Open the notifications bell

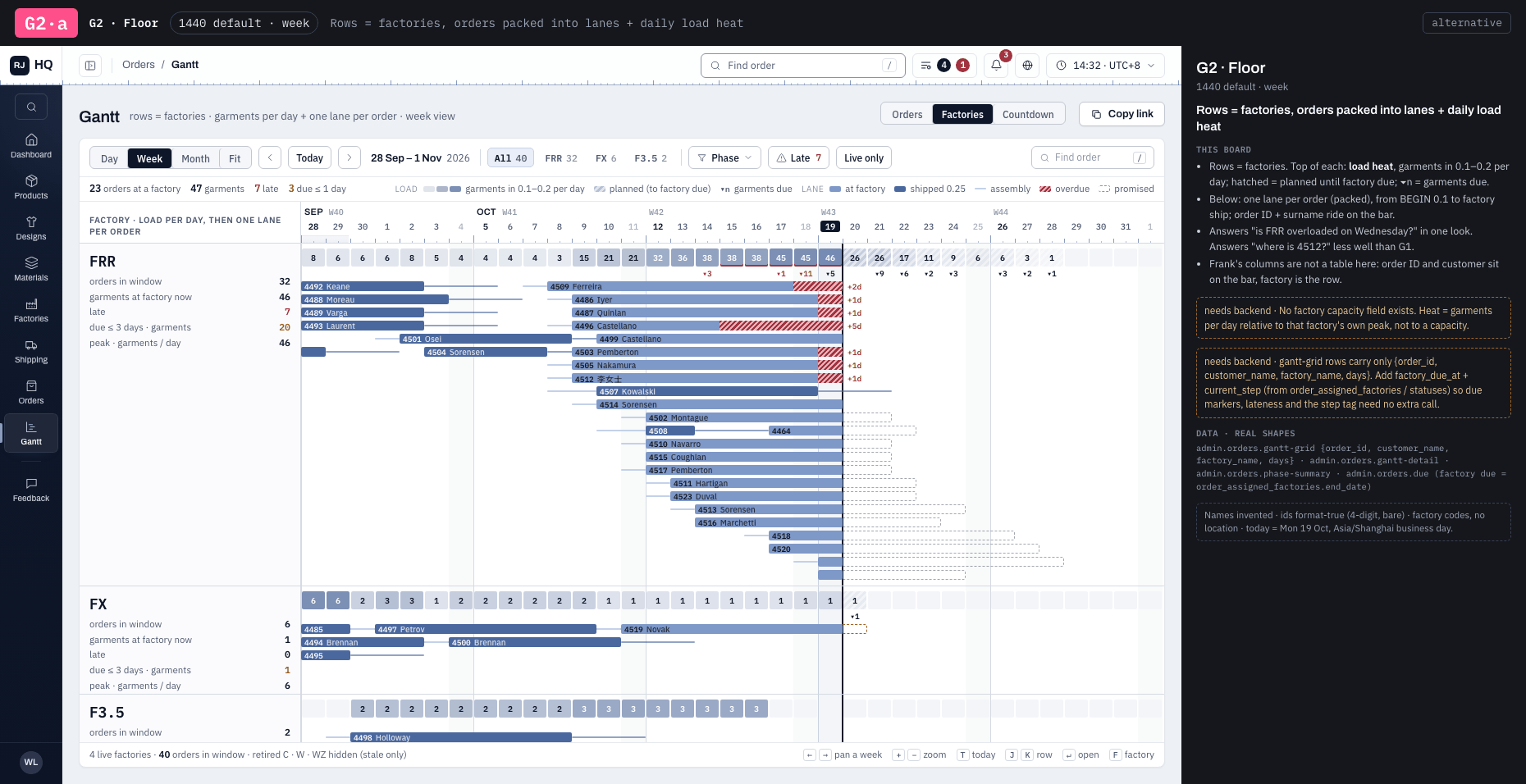point(996,66)
